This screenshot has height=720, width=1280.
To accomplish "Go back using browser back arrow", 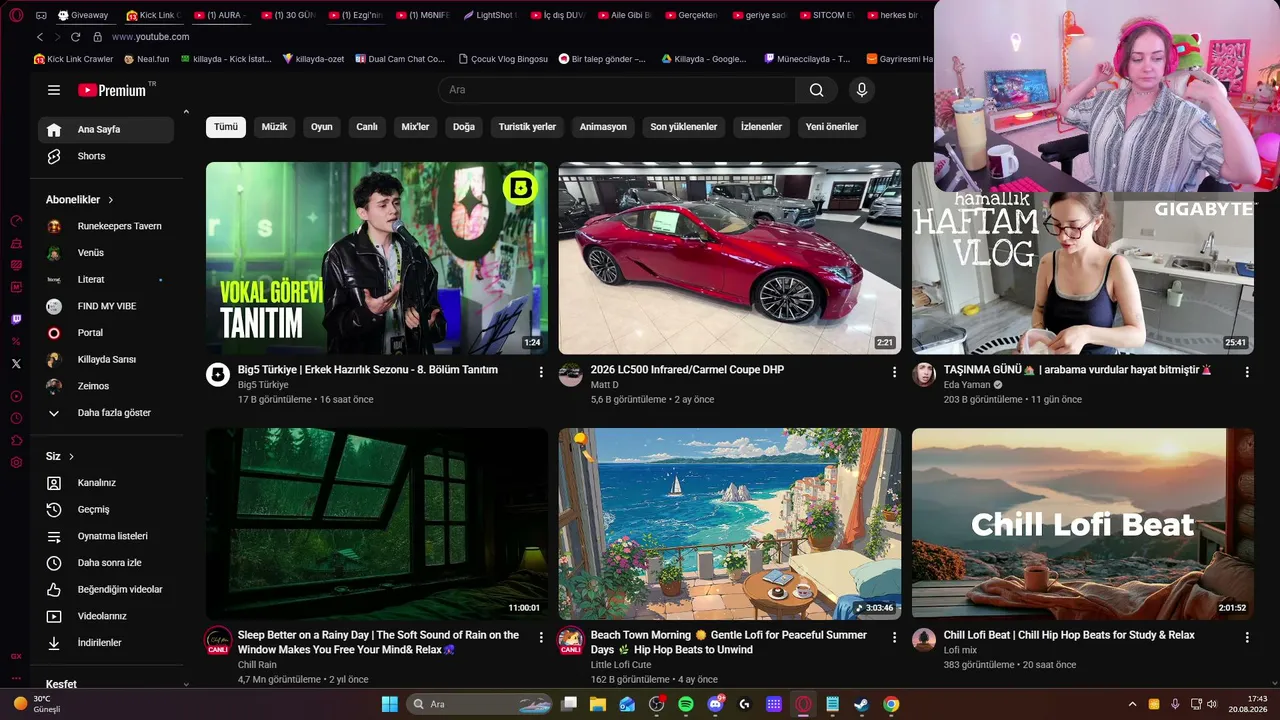I will click(x=40, y=37).
